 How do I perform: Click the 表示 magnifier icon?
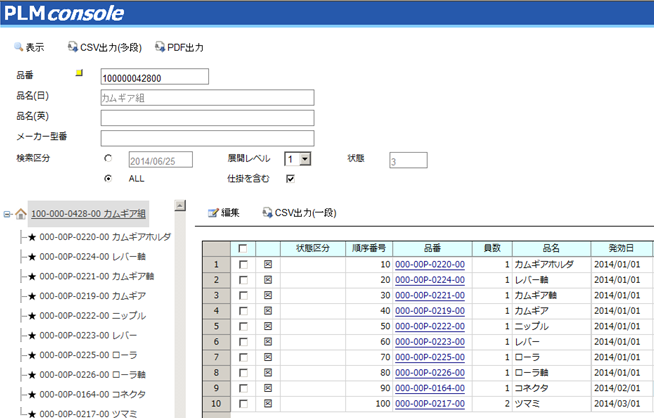point(18,47)
